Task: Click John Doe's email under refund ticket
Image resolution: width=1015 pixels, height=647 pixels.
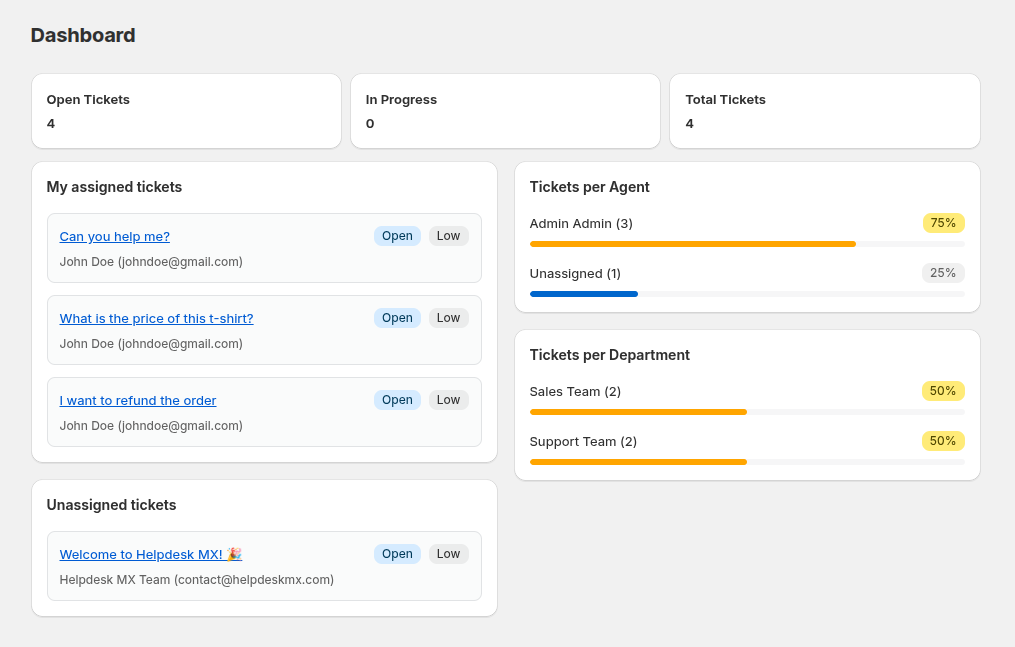Action: [x=180, y=426]
